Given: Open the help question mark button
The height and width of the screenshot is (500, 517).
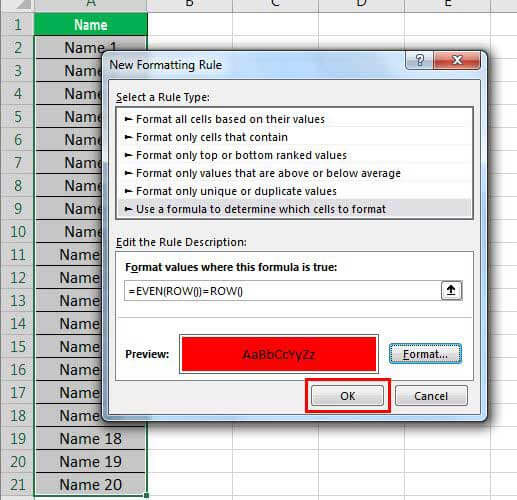Looking at the screenshot, I should coord(419,60).
